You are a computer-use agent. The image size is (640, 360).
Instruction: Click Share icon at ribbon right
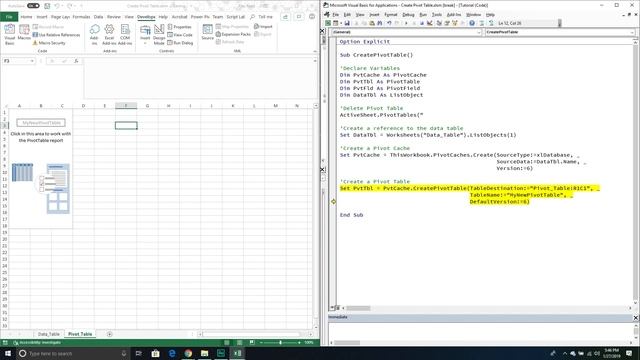(x=285, y=17)
